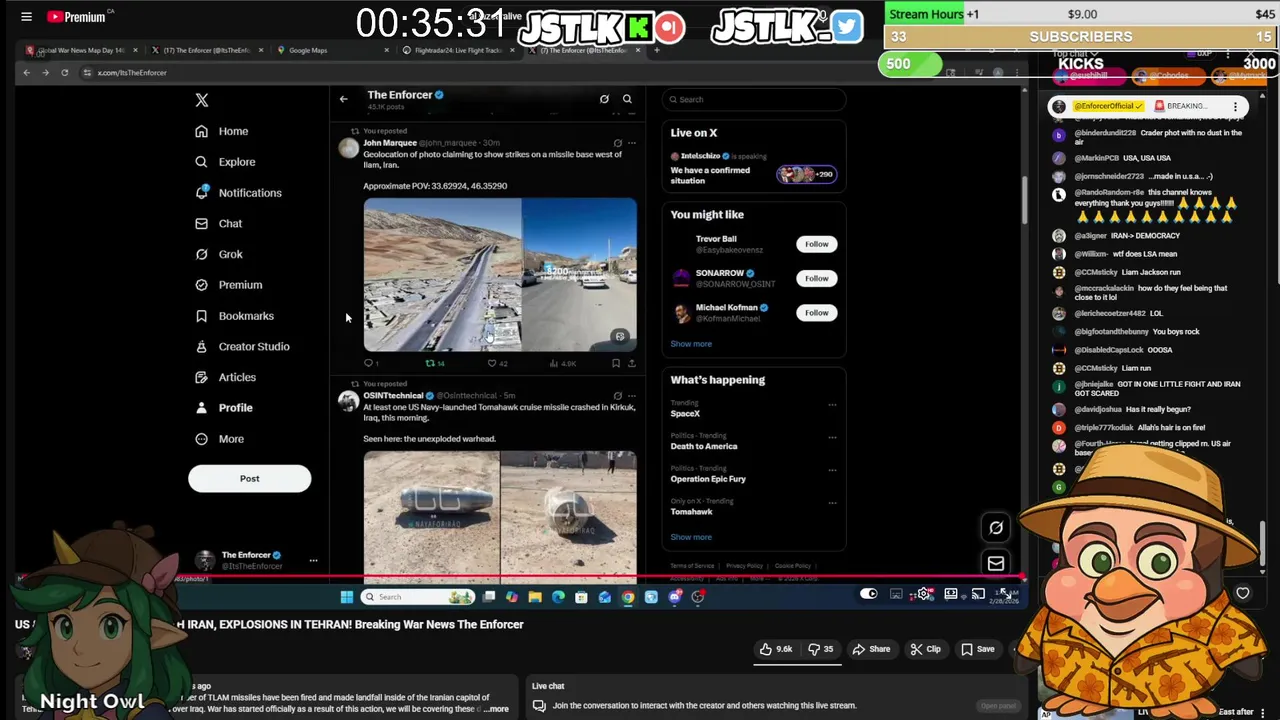Open File Explorer from the taskbar
Viewport: 1280px width, 720px height.
tap(535, 597)
